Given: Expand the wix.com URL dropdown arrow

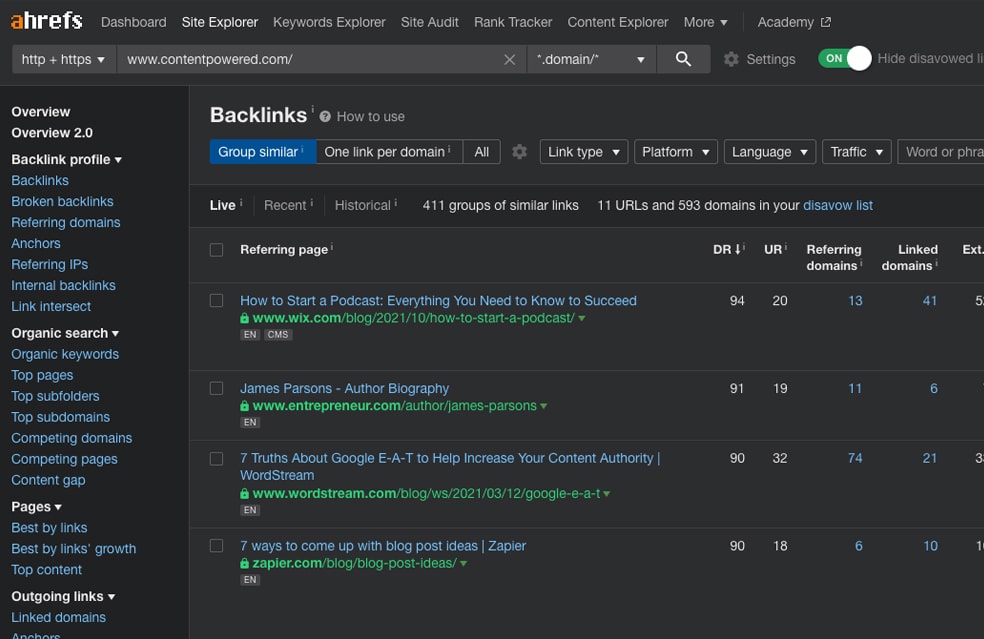Looking at the screenshot, I should tap(582, 318).
